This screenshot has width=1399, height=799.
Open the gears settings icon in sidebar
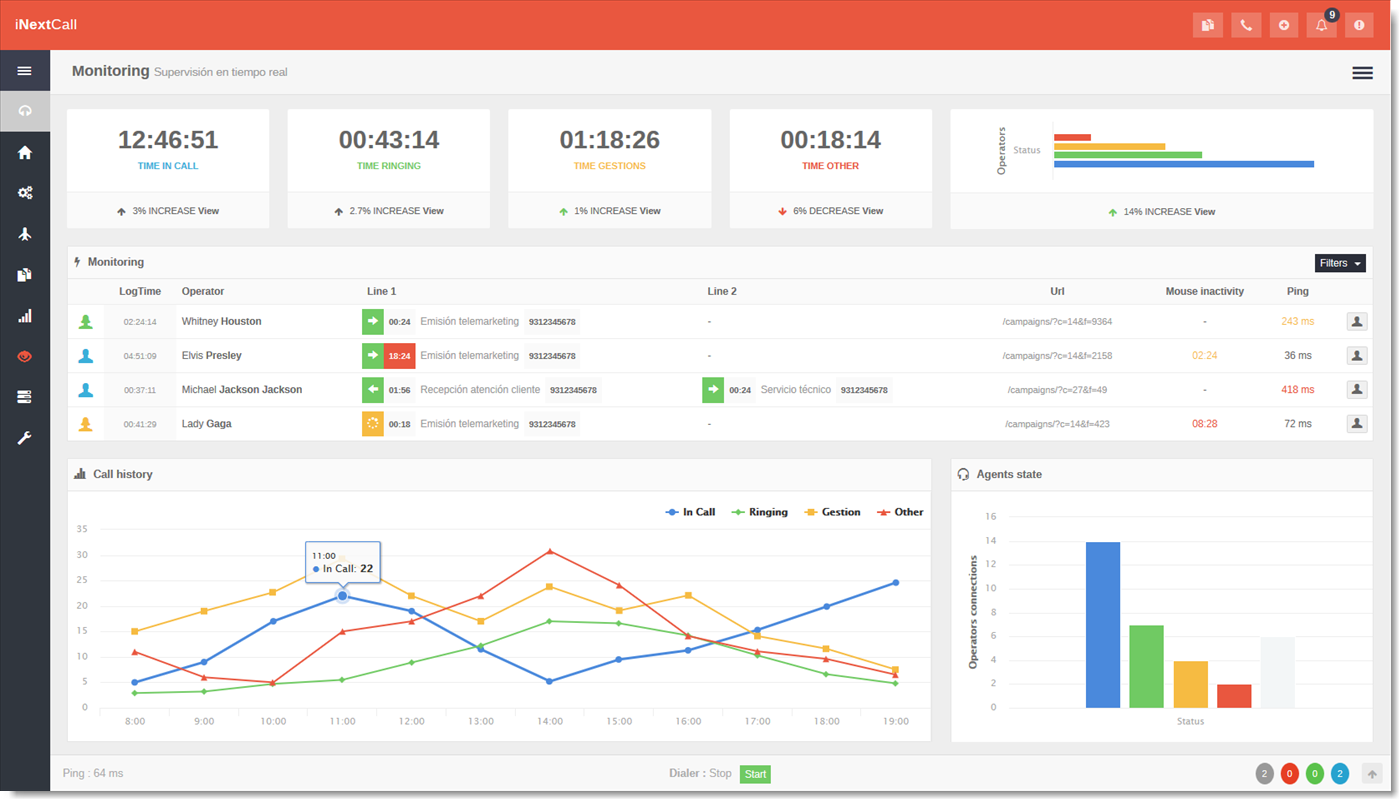pos(25,193)
